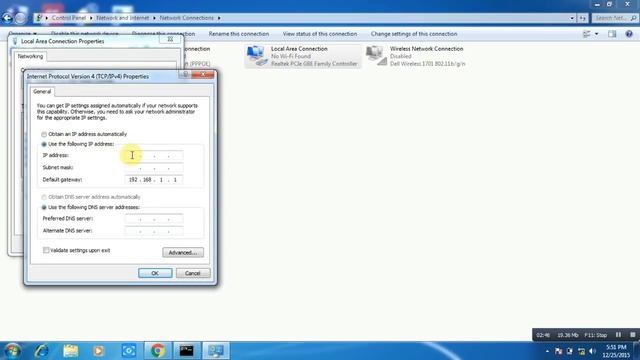This screenshot has width=640, height=360.
Task: Expand the Network Connections breadcrumb arrow
Action: pos(219,18)
